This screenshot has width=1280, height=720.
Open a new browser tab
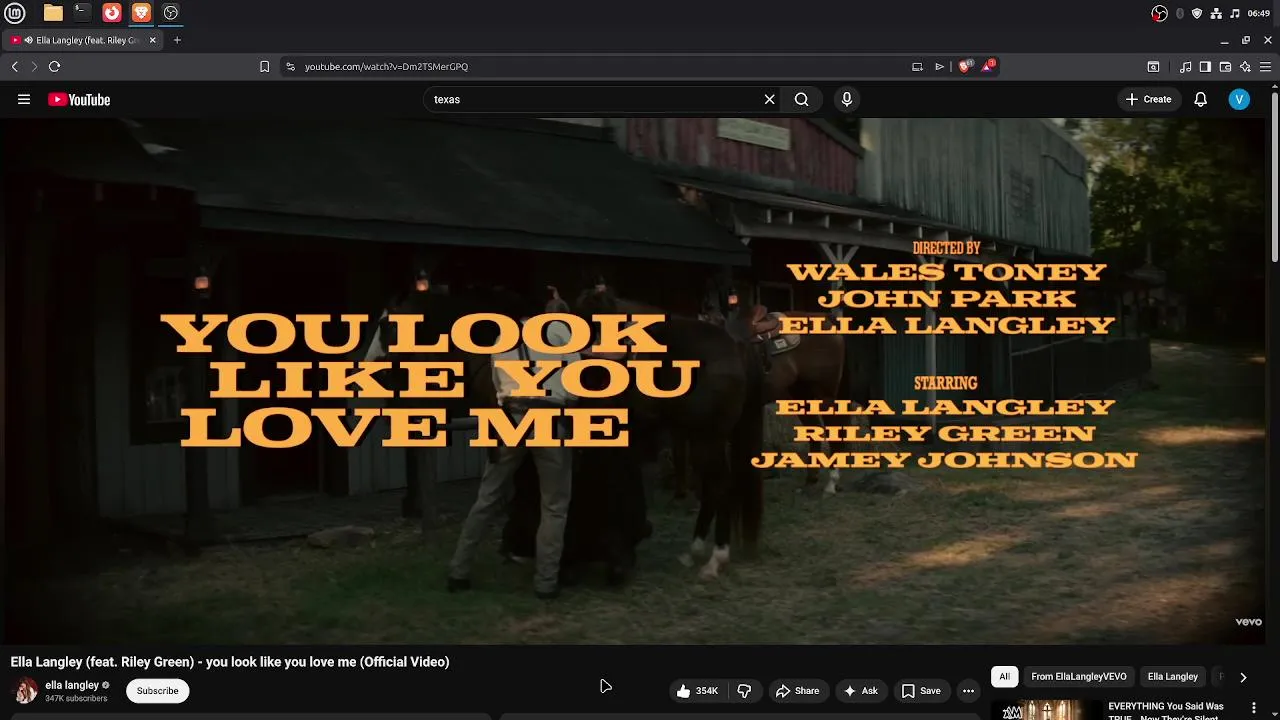(x=177, y=40)
